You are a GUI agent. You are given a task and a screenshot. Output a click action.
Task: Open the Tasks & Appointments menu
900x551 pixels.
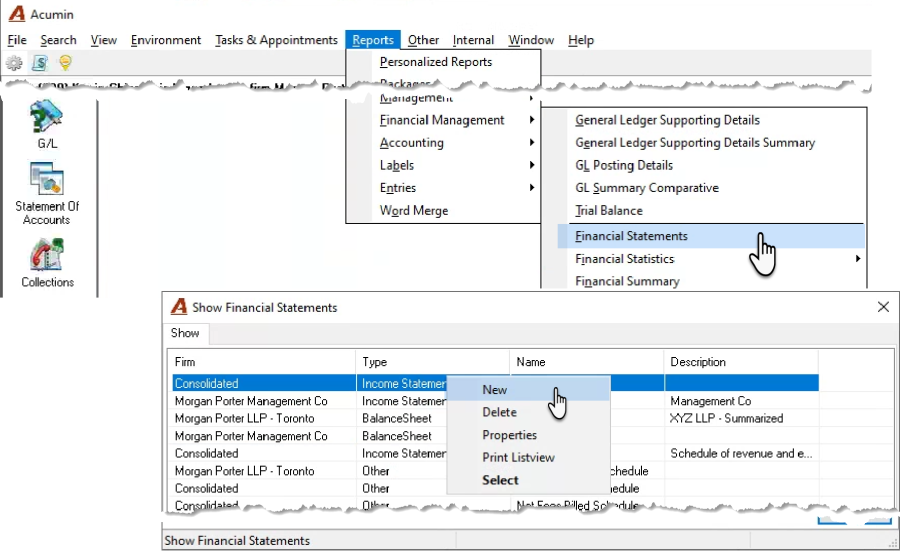pos(276,40)
